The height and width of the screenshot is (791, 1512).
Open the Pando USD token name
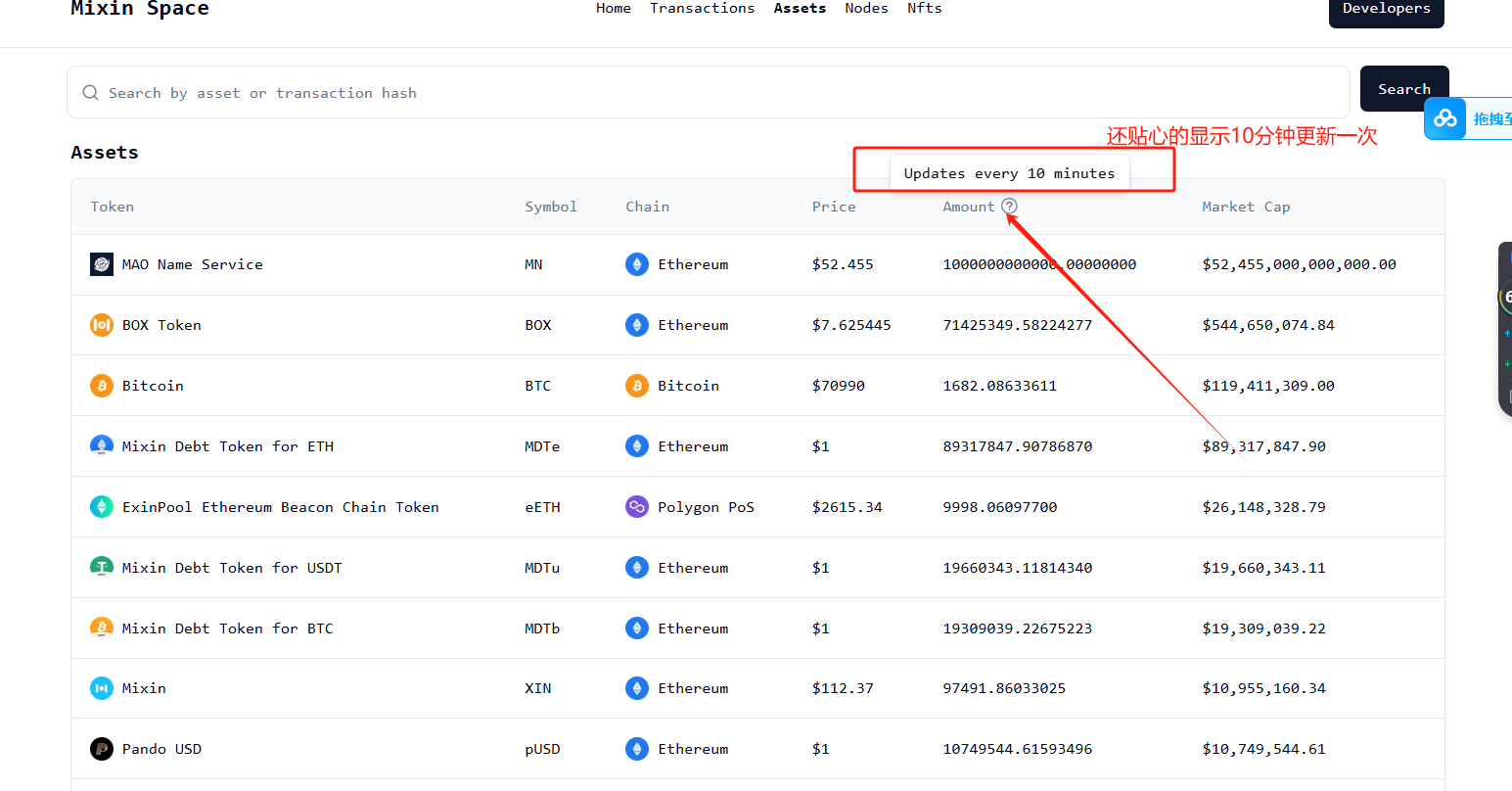pyautogui.click(x=161, y=749)
